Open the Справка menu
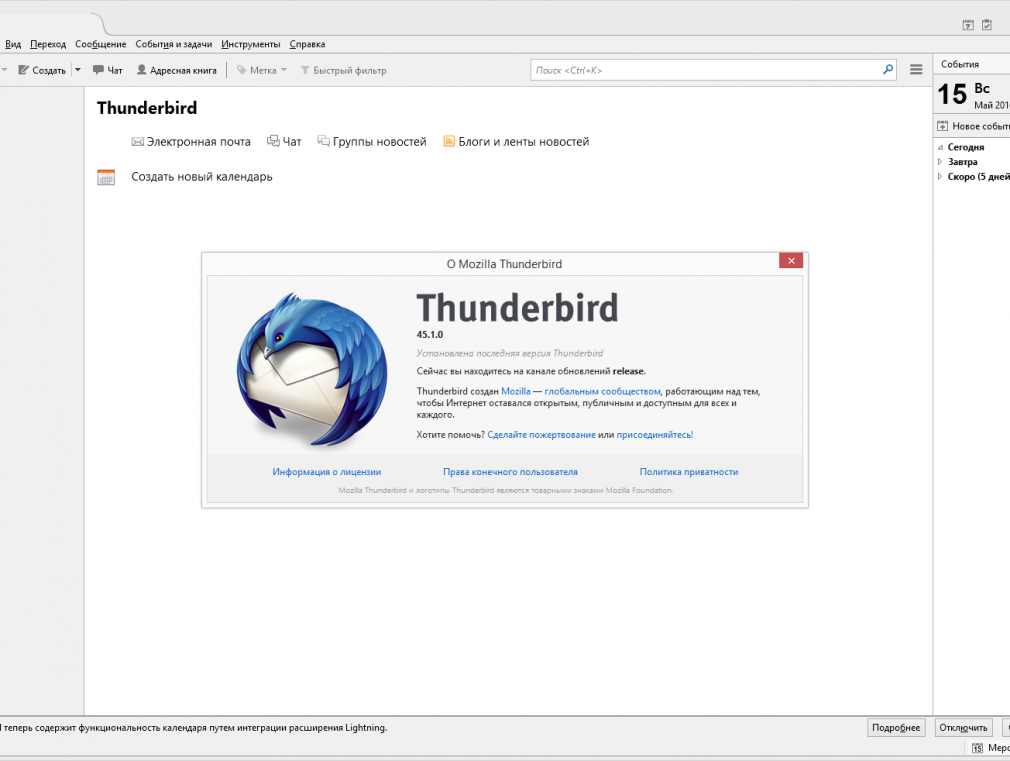Viewport: 1010px width, 761px height. pos(307,44)
